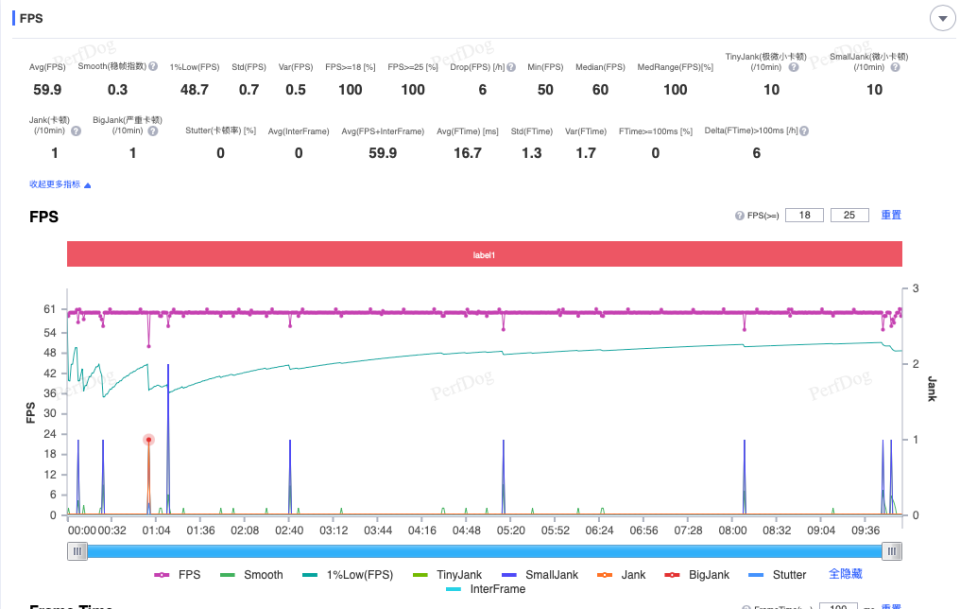
Task: Open help icon for TinyJank metric
Action: (793, 67)
